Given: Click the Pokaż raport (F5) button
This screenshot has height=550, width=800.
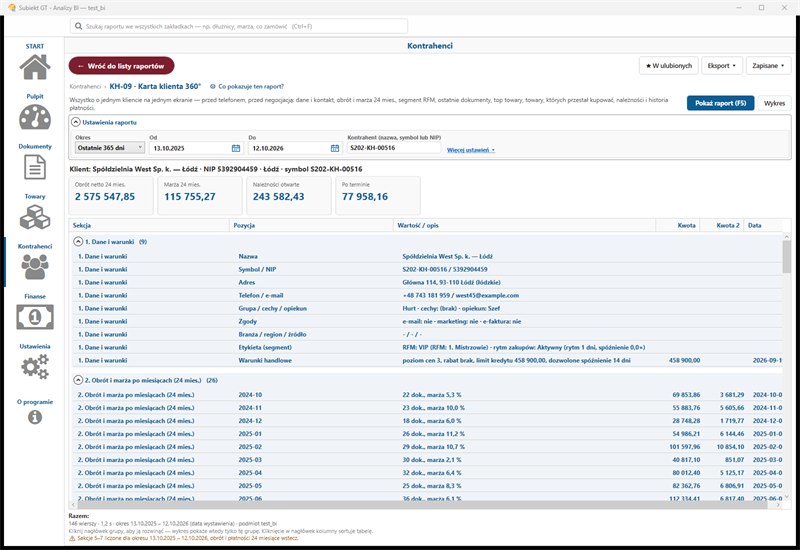Looking at the screenshot, I should point(720,103).
